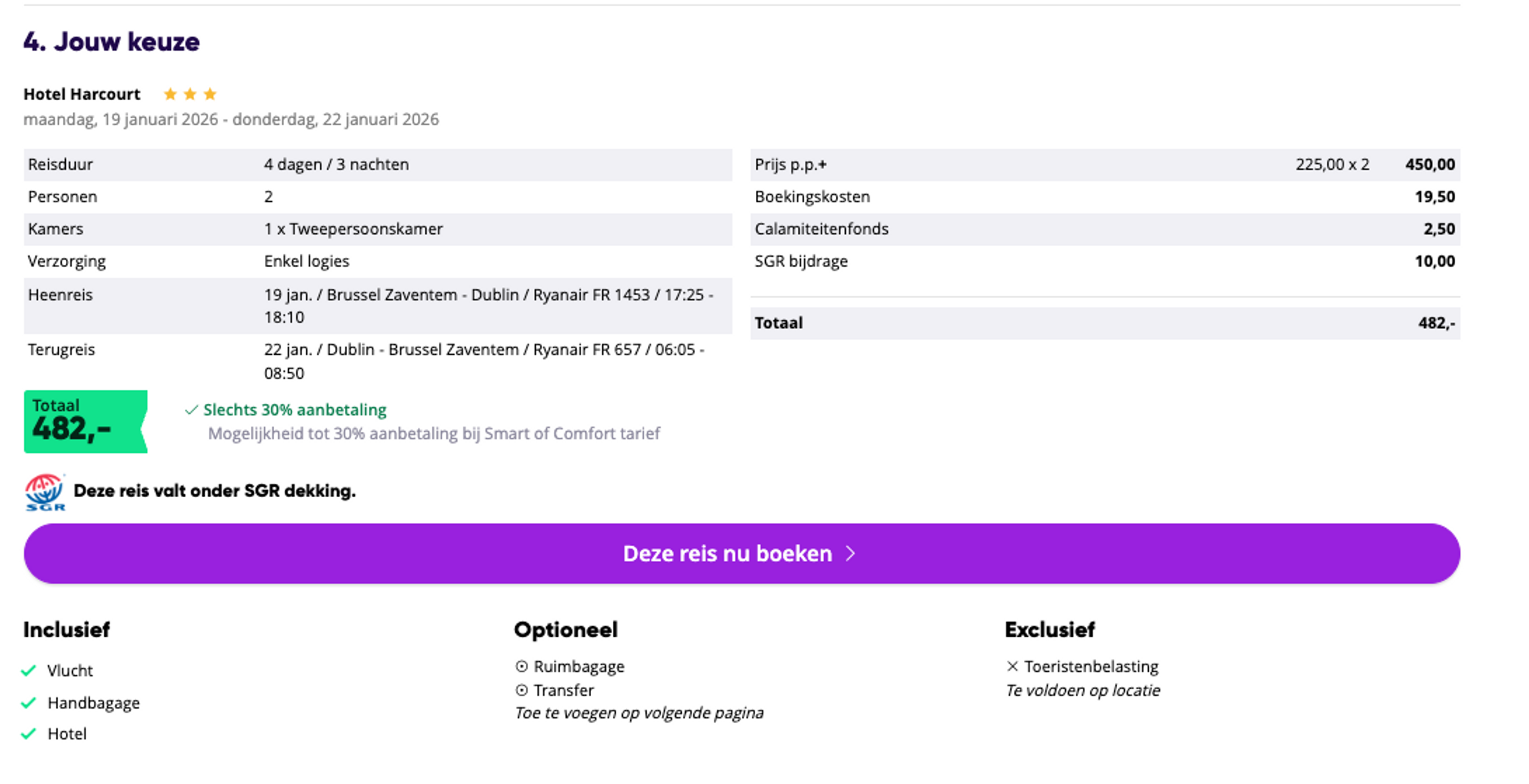Click checkmark icon beside Hotel
Viewport: 1529px width, 784px height.
[x=29, y=734]
